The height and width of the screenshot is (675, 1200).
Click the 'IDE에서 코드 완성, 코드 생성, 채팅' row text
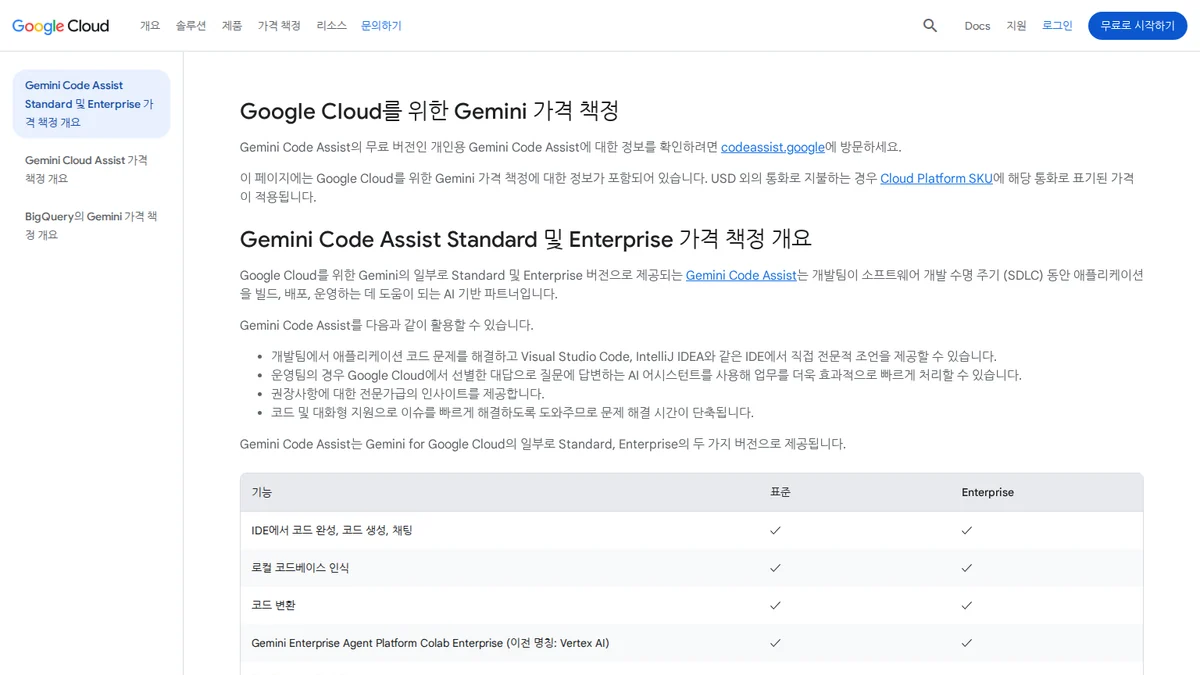click(332, 530)
